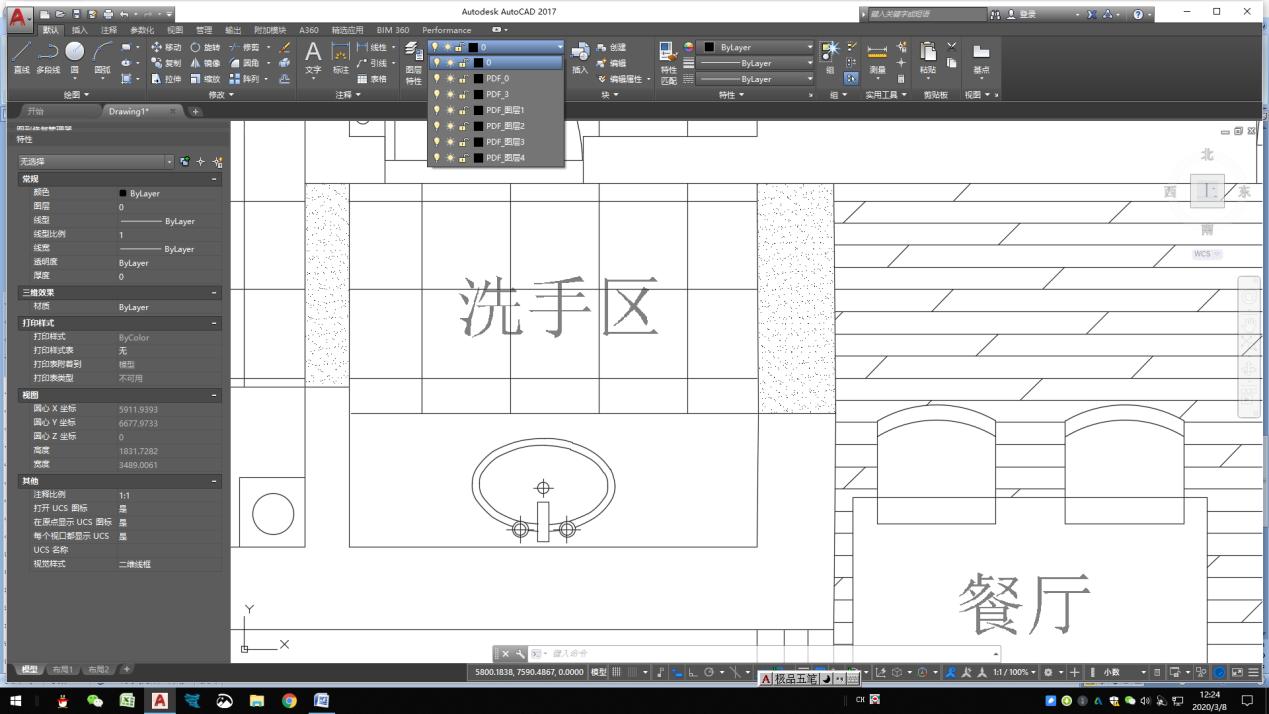Click the color swatch of layer PDF_图层2
The width and height of the screenshot is (1269, 714).
[x=480, y=126]
